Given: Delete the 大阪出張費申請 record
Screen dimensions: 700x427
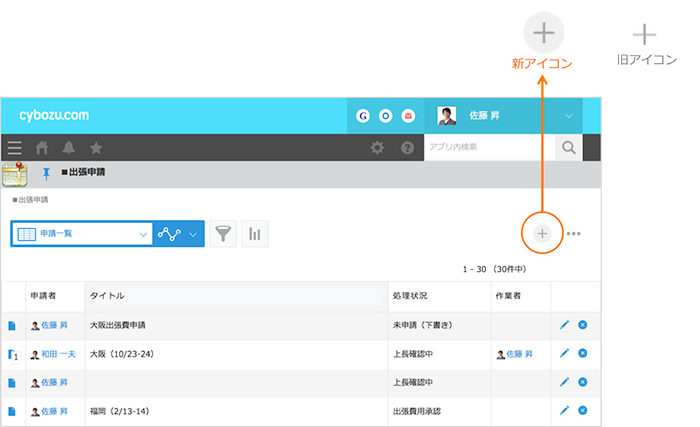Looking at the screenshot, I should [583, 325].
